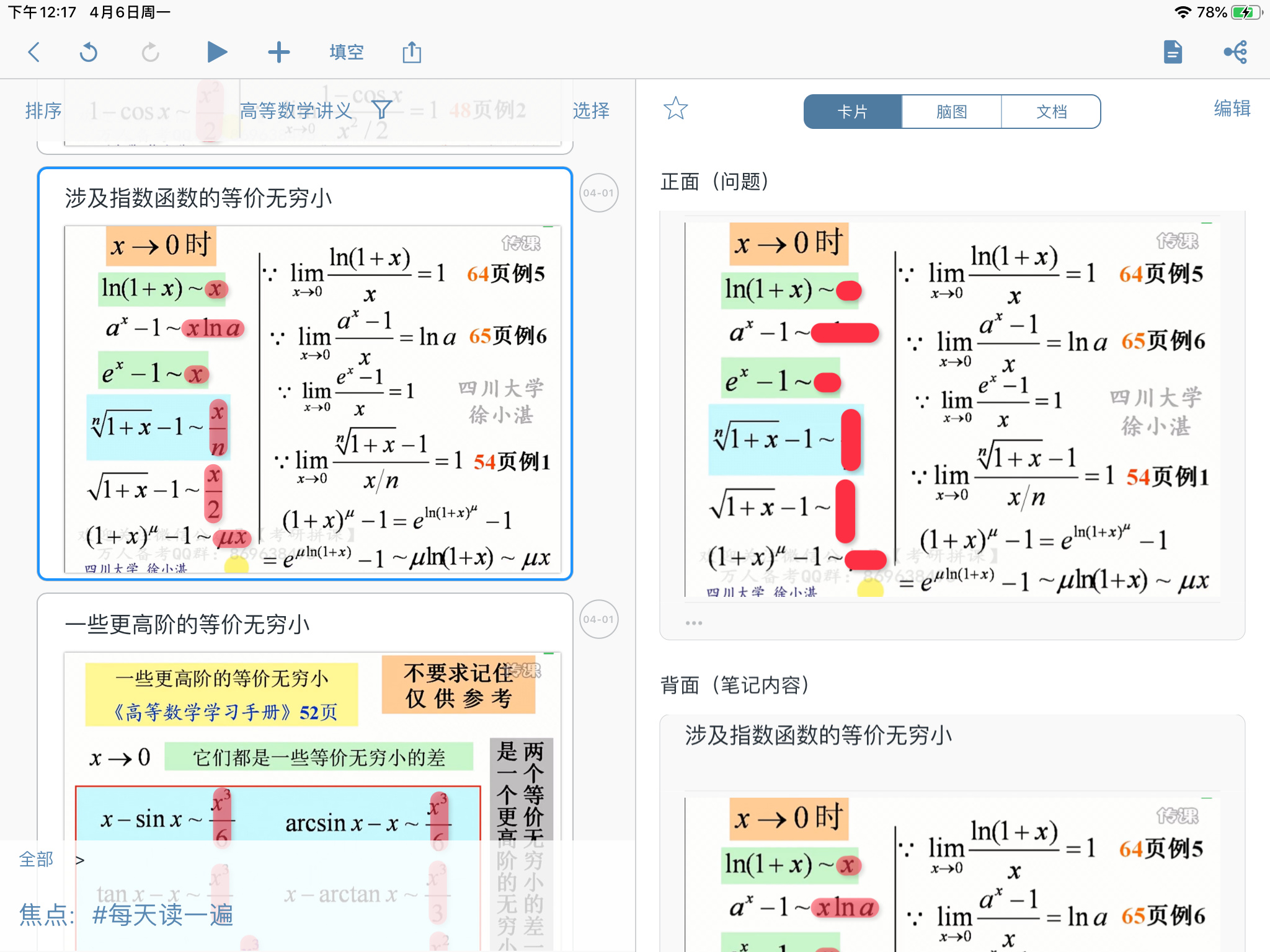Switch to the 卡片 tab

(x=853, y=112)
